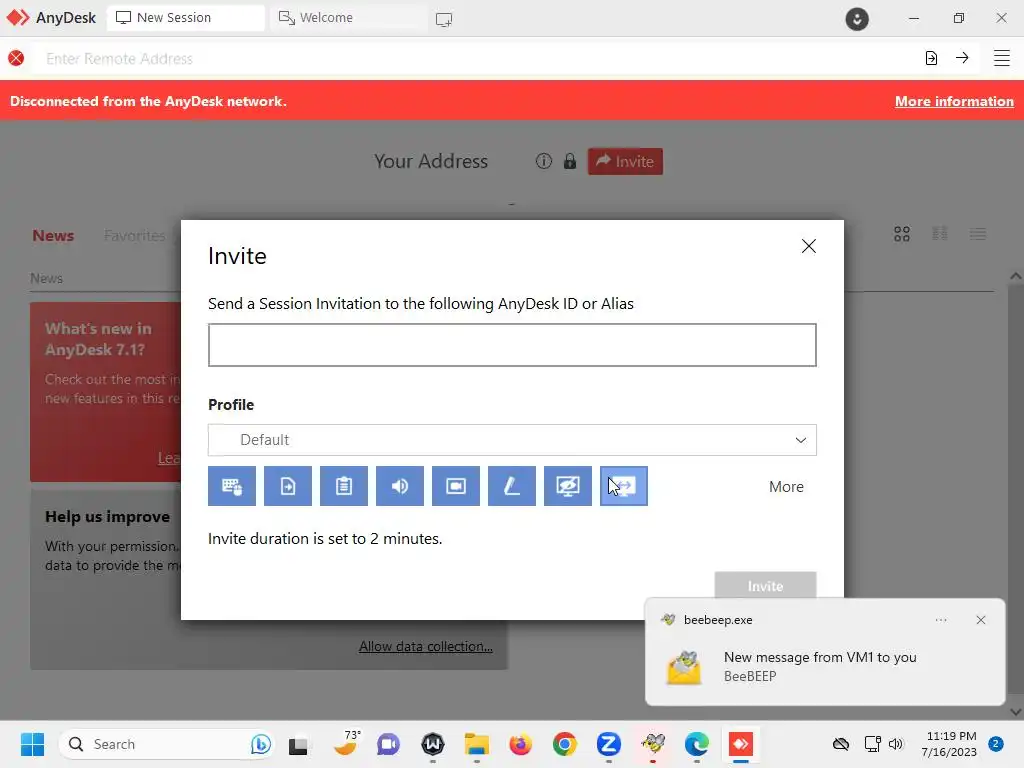Screen dimensions: 1024x768
Task: Open clock showing 11:19 PM
Action: tap(950, 744)
